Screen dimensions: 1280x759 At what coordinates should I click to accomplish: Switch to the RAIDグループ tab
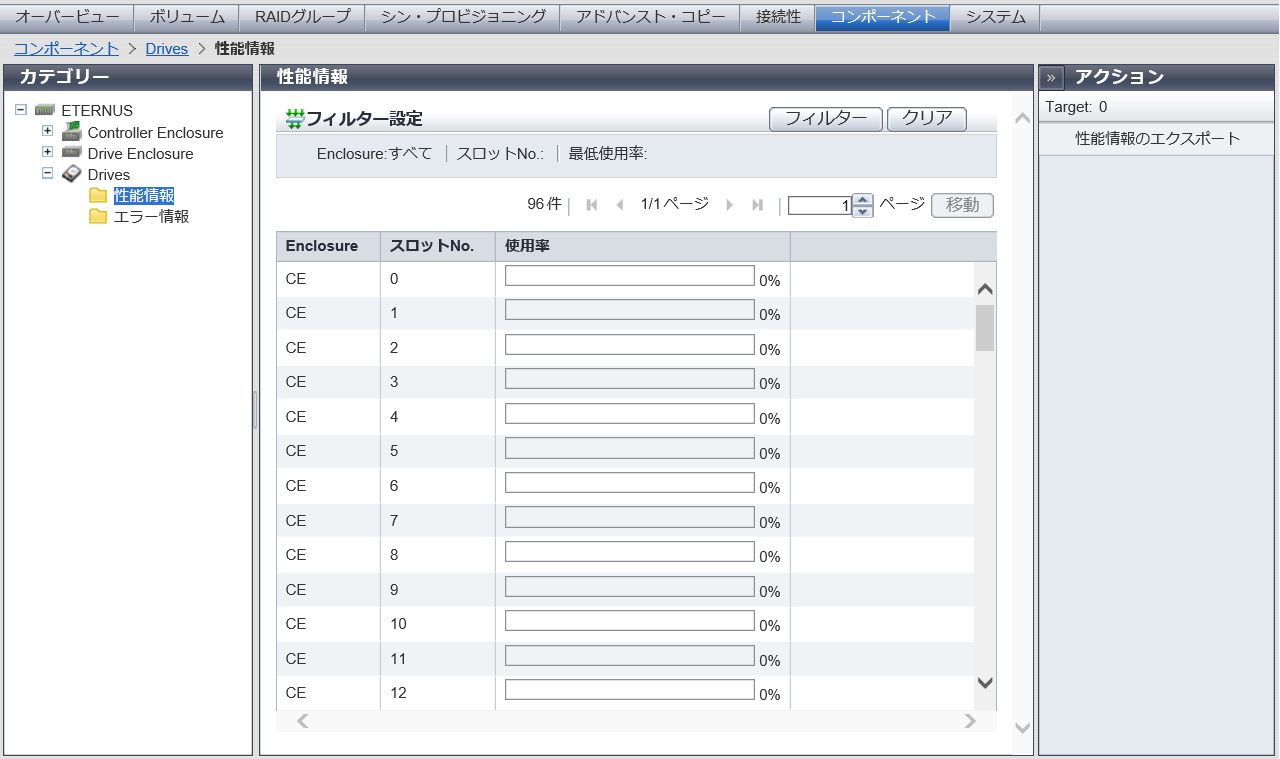coord(303,17)
